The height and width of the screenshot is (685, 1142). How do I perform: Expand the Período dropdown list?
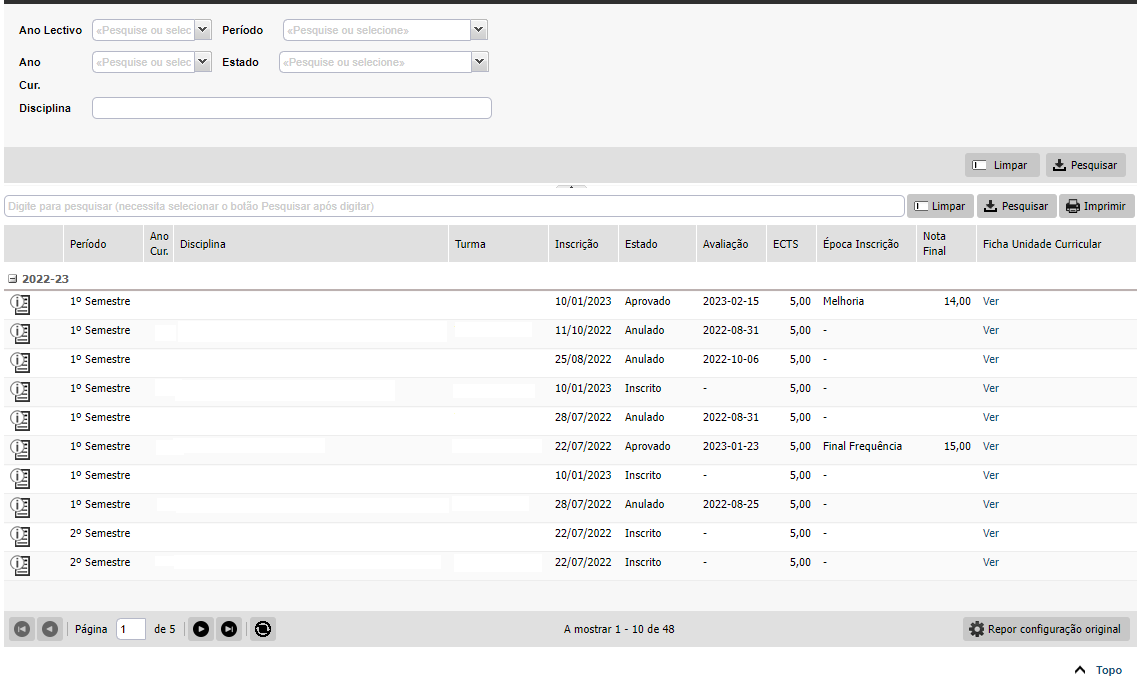[x=479, y=30]
